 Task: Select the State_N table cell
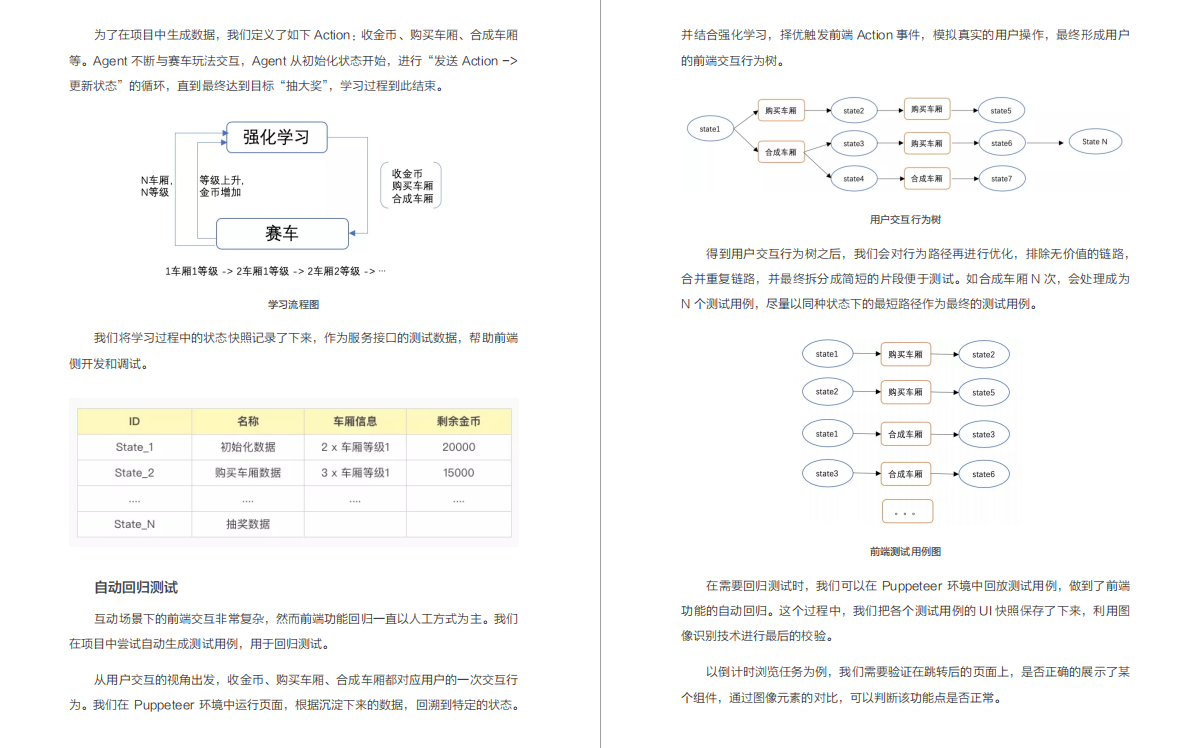(x=135, y=524)
